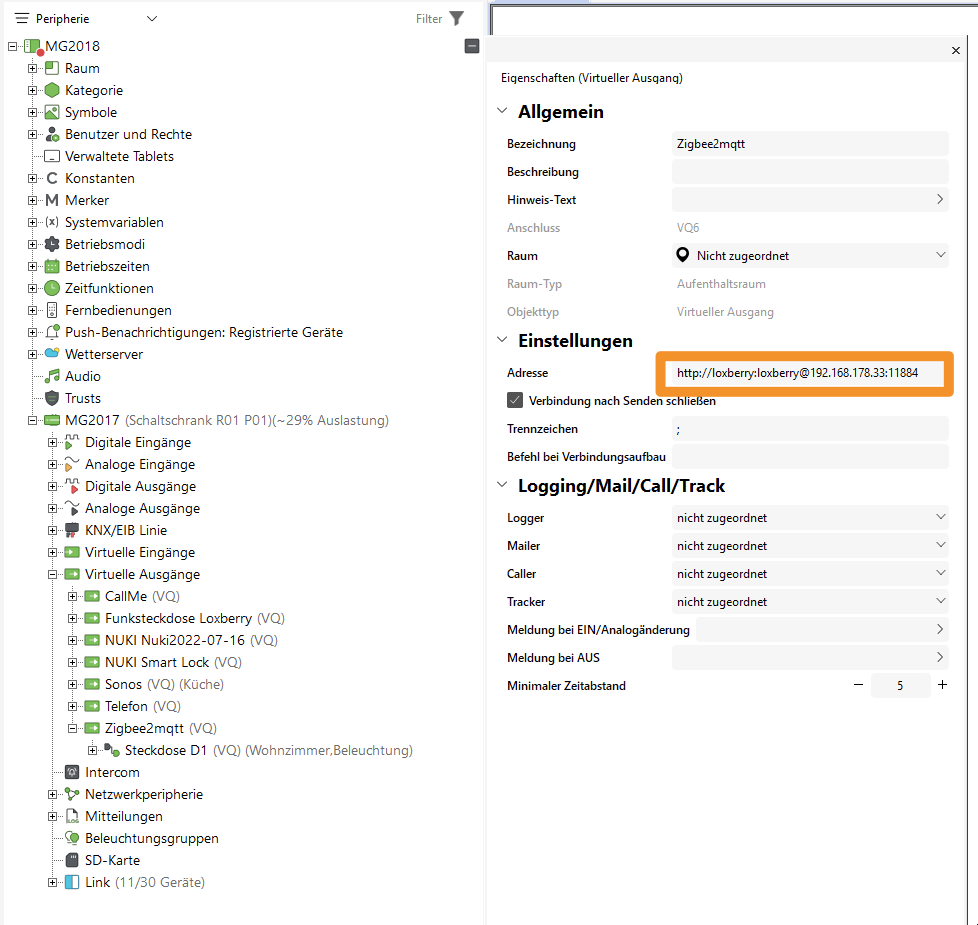Open Meldung bei EIN/Analogänderung editor arrow
Viewport: 978px width, 925px height.
pos(939,629)
